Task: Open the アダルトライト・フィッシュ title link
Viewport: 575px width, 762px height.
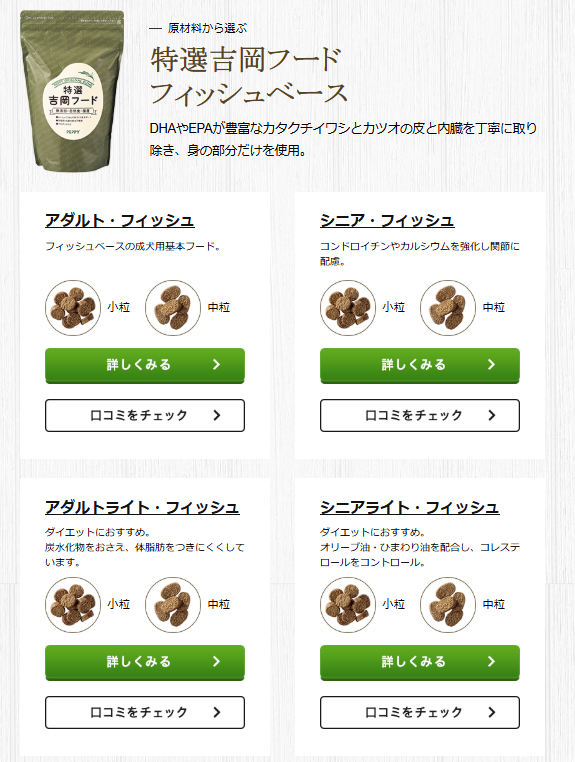Action: click(x=142, y=507)
